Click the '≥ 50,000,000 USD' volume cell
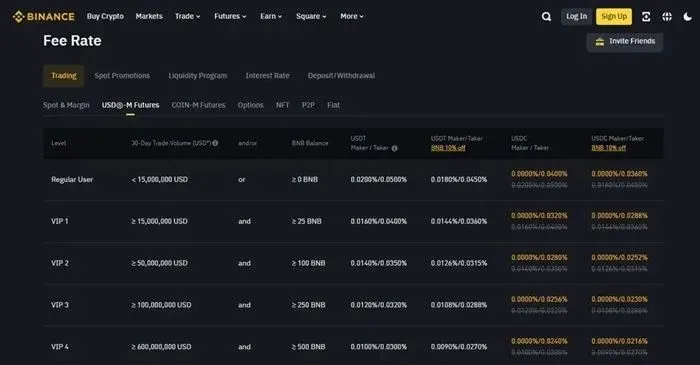Viewport: 700px width, 365px height. (x=159, y=263)
